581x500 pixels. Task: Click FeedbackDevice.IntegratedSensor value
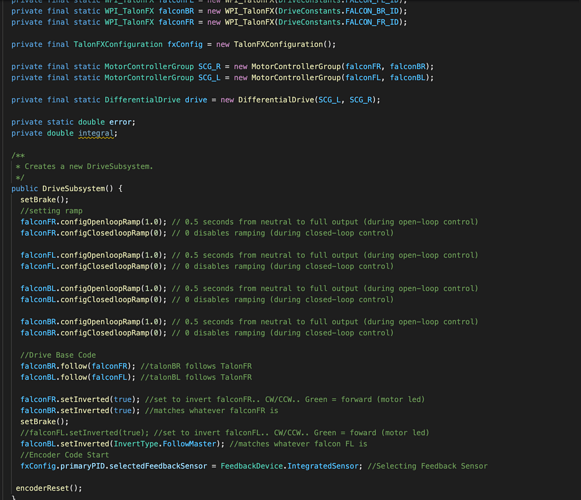289,466
